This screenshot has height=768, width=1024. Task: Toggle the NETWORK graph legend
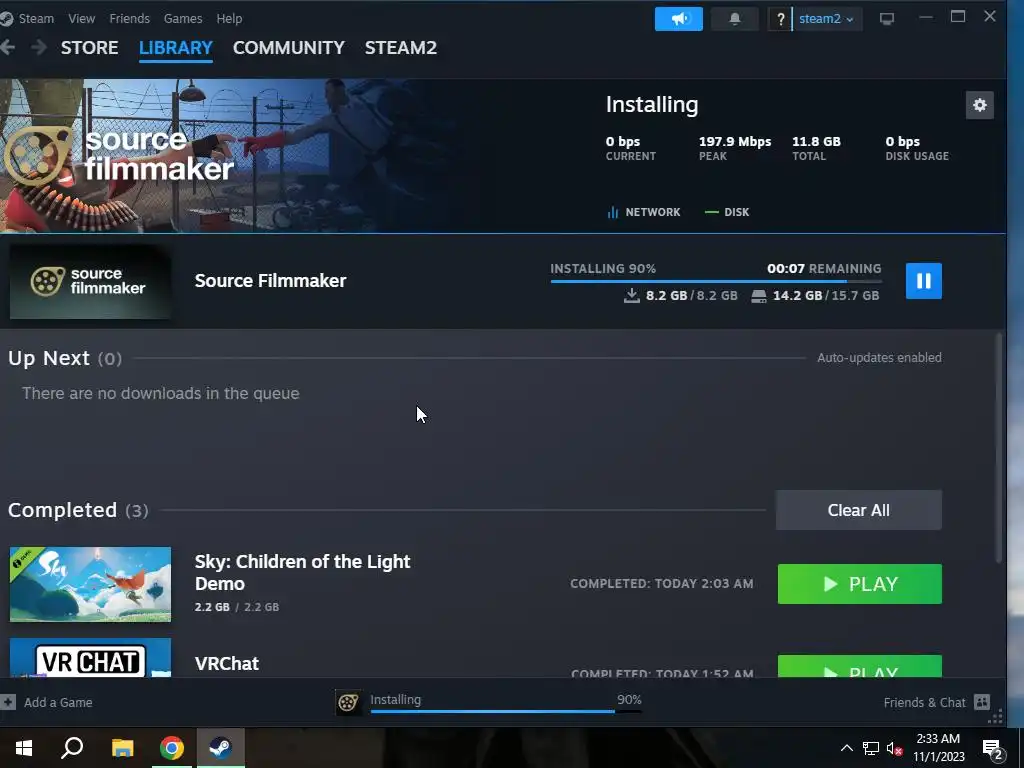pos(644,212)
